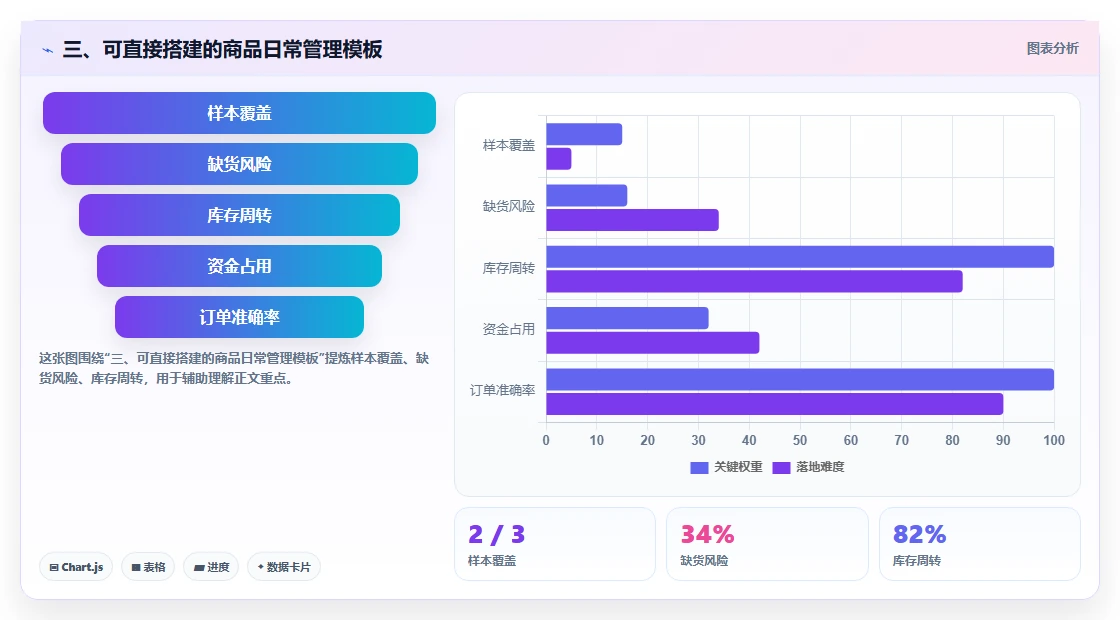
Task: Click the 进度 tag chip
Action: (x=211, y=567)
